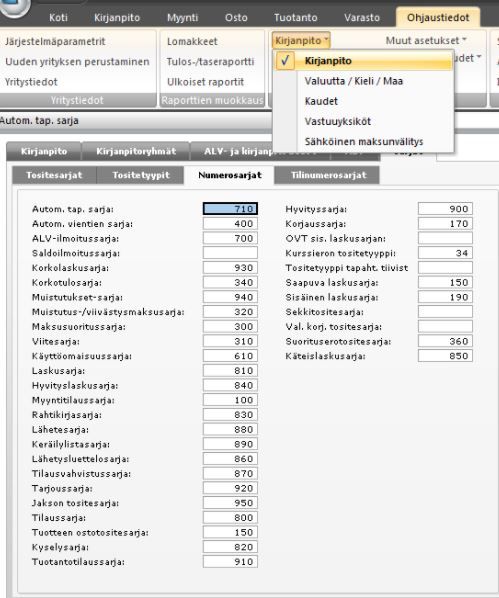Click the Lähetesarja field
Viewport: 499px width, 598px height.
(x=230, y=429)
